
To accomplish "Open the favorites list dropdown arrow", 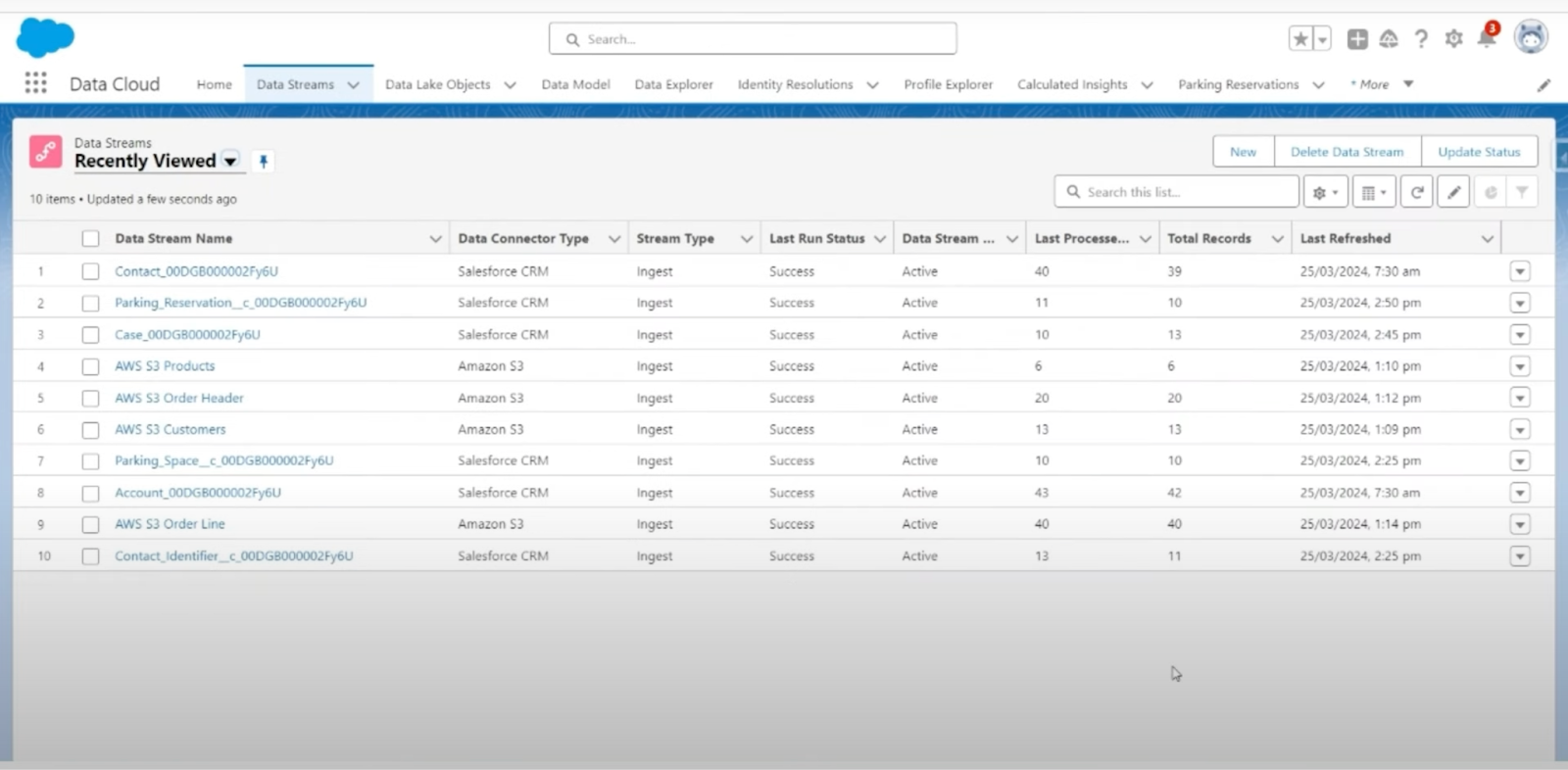I will coord(1322,39).
